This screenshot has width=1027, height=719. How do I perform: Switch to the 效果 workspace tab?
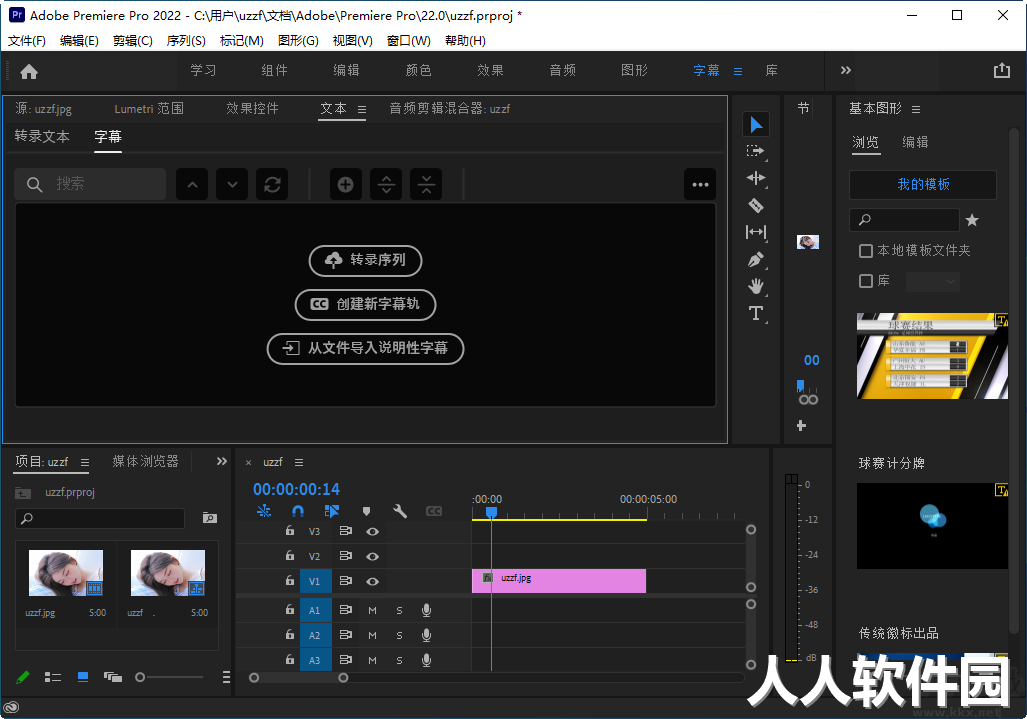pos(490,70)
